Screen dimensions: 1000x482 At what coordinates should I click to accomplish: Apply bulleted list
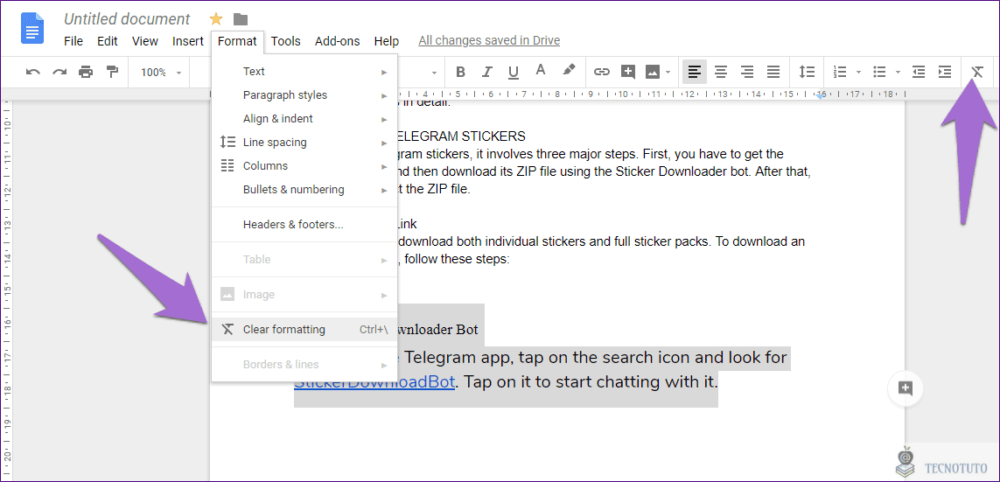click(x=879, y=72)
